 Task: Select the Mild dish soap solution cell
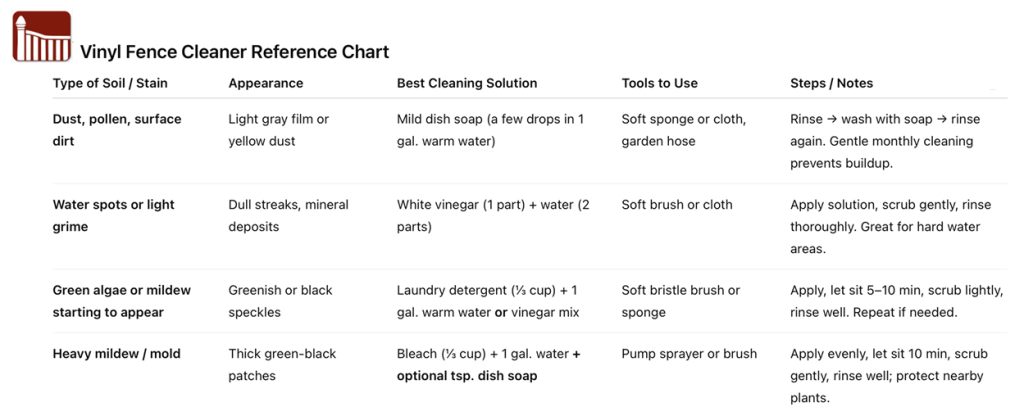click(490, 130)
